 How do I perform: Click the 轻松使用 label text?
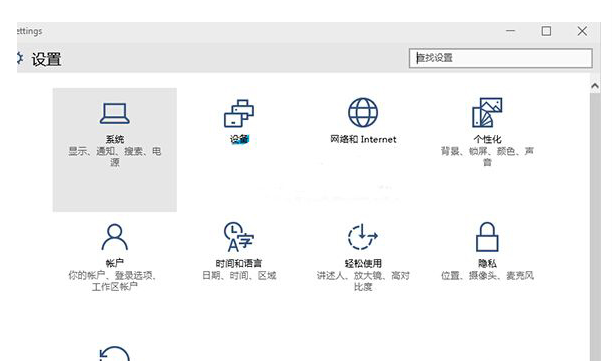point(363,263)
